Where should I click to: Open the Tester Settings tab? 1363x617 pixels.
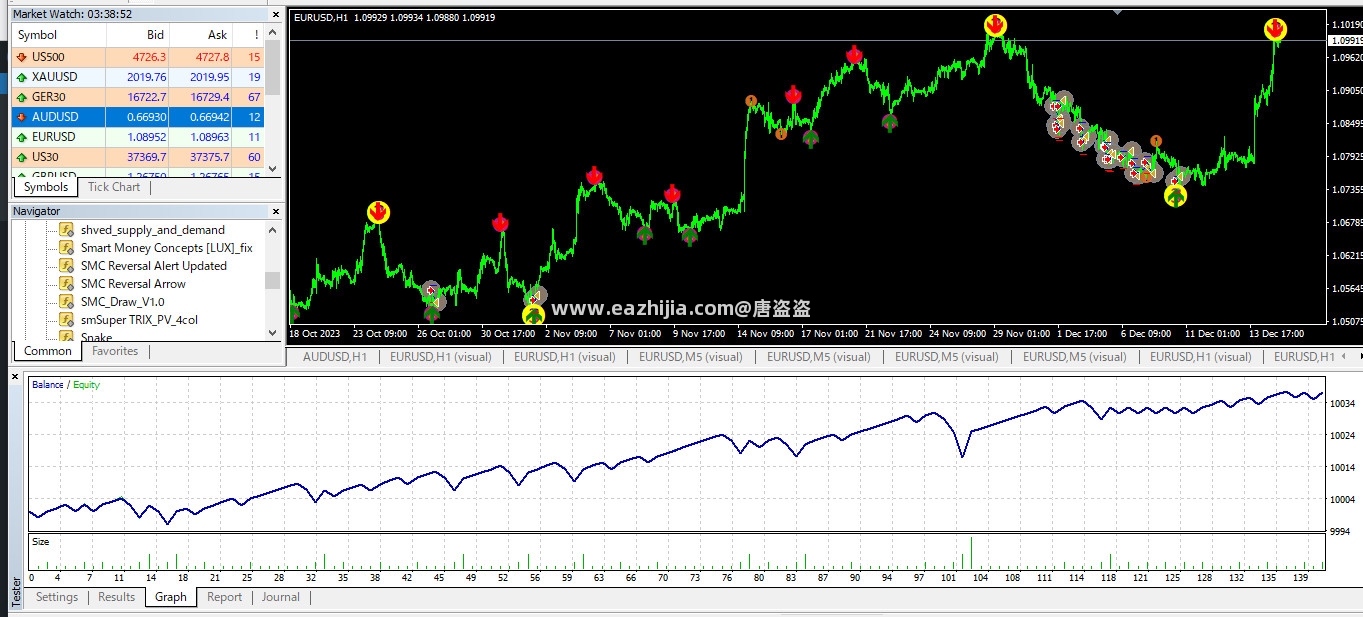[57, 597]
